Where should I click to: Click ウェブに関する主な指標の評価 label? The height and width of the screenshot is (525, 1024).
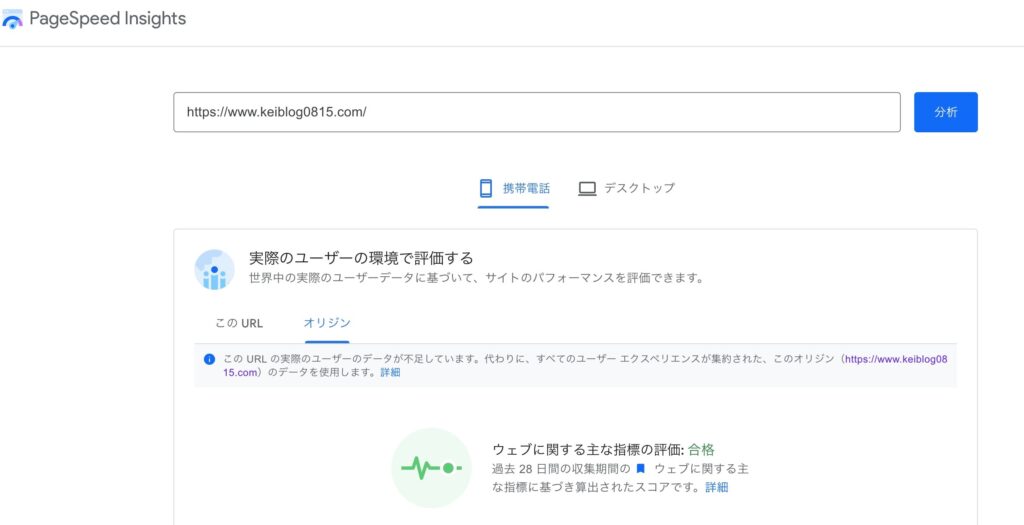click(x=589, y=449)
